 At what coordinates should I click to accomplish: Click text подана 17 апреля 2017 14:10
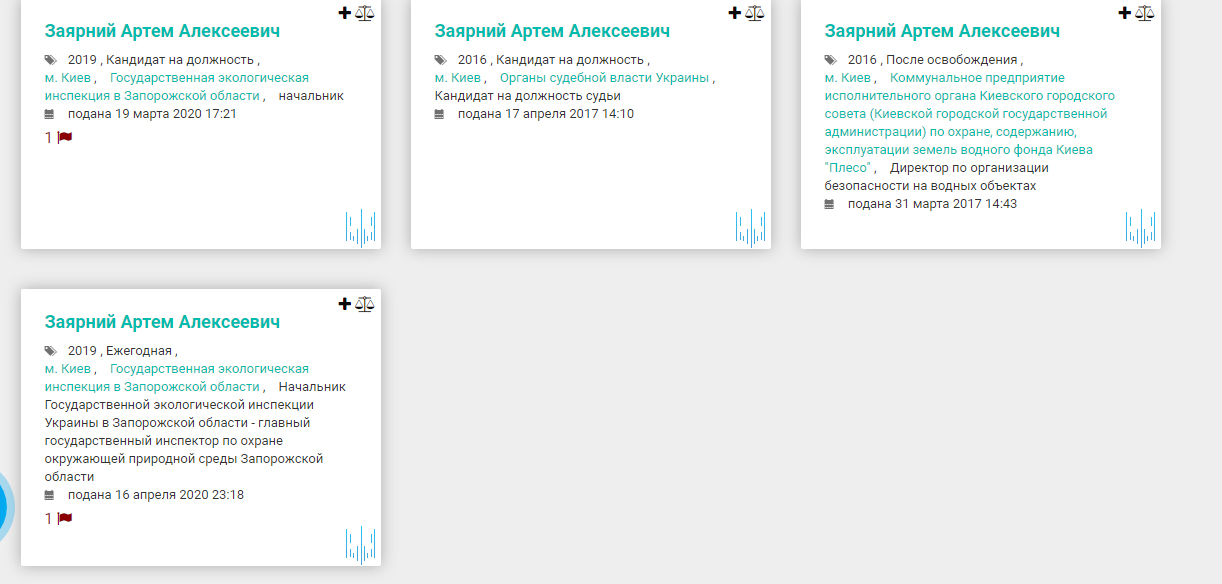pyautogui.click(x=546, y=114)
